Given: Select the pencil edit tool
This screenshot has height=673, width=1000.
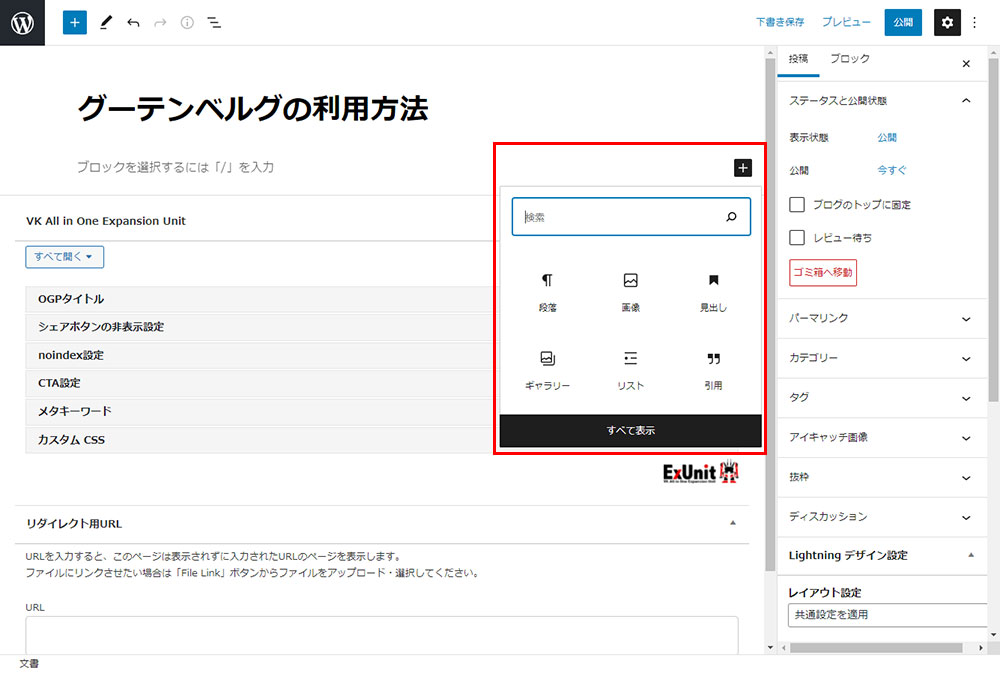Looking at the screenshot, I should point(106,22).
